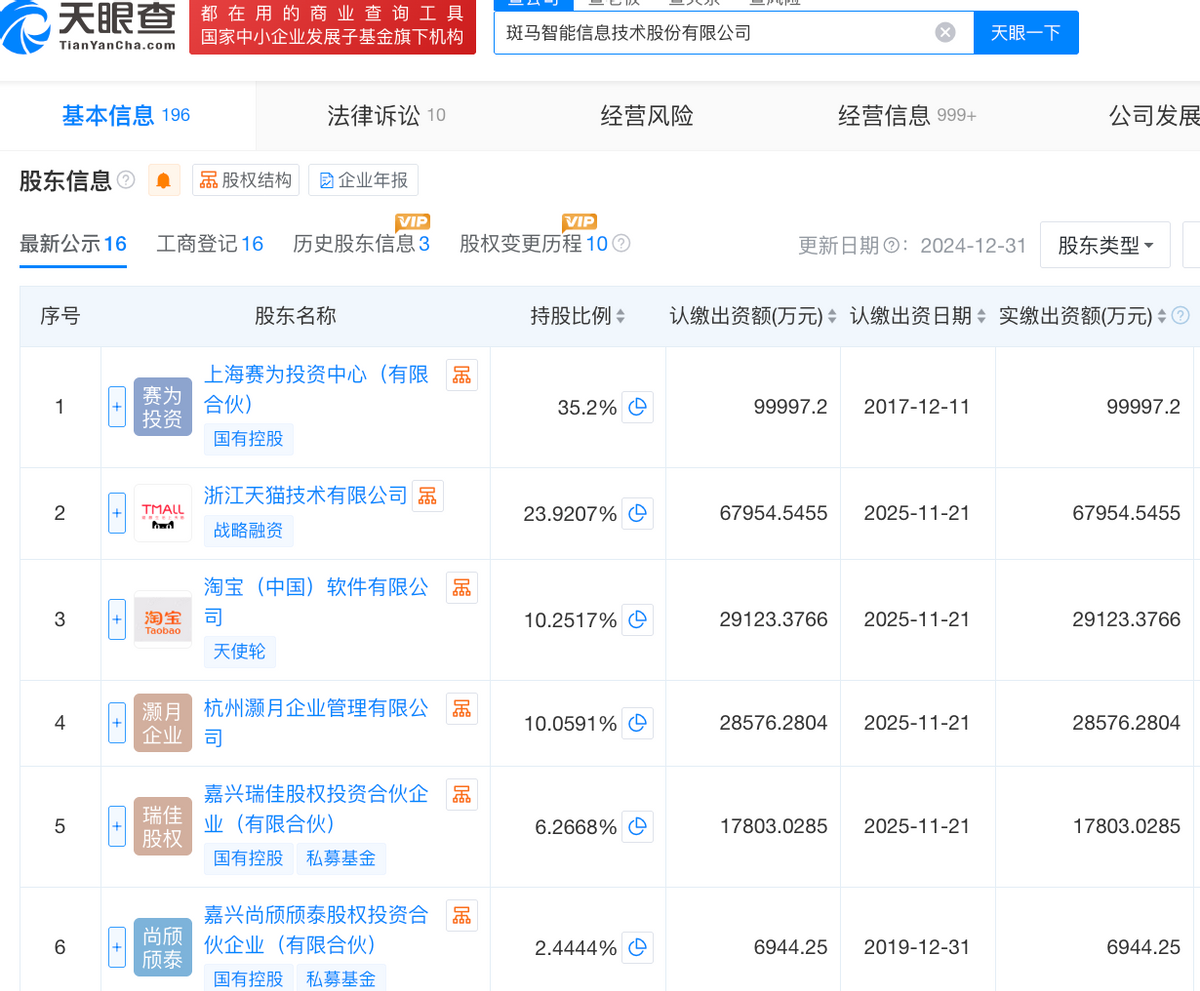Open the 股东类型 dropdown filter
The image size is (1200, 991).
pyautogui.click(x=1105, y=245)
